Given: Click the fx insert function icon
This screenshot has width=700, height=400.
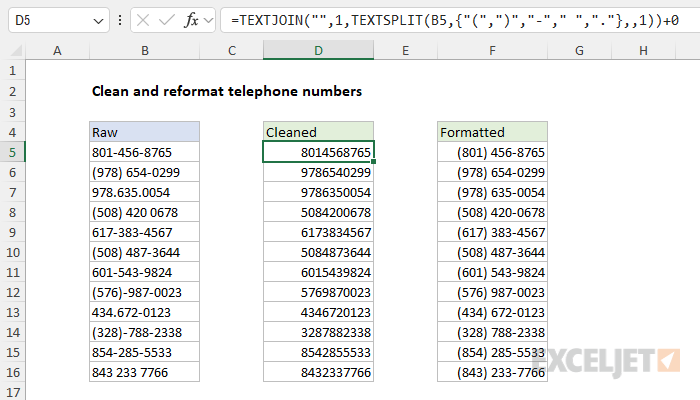Looking at the screenshot, I should pos(192,20).
